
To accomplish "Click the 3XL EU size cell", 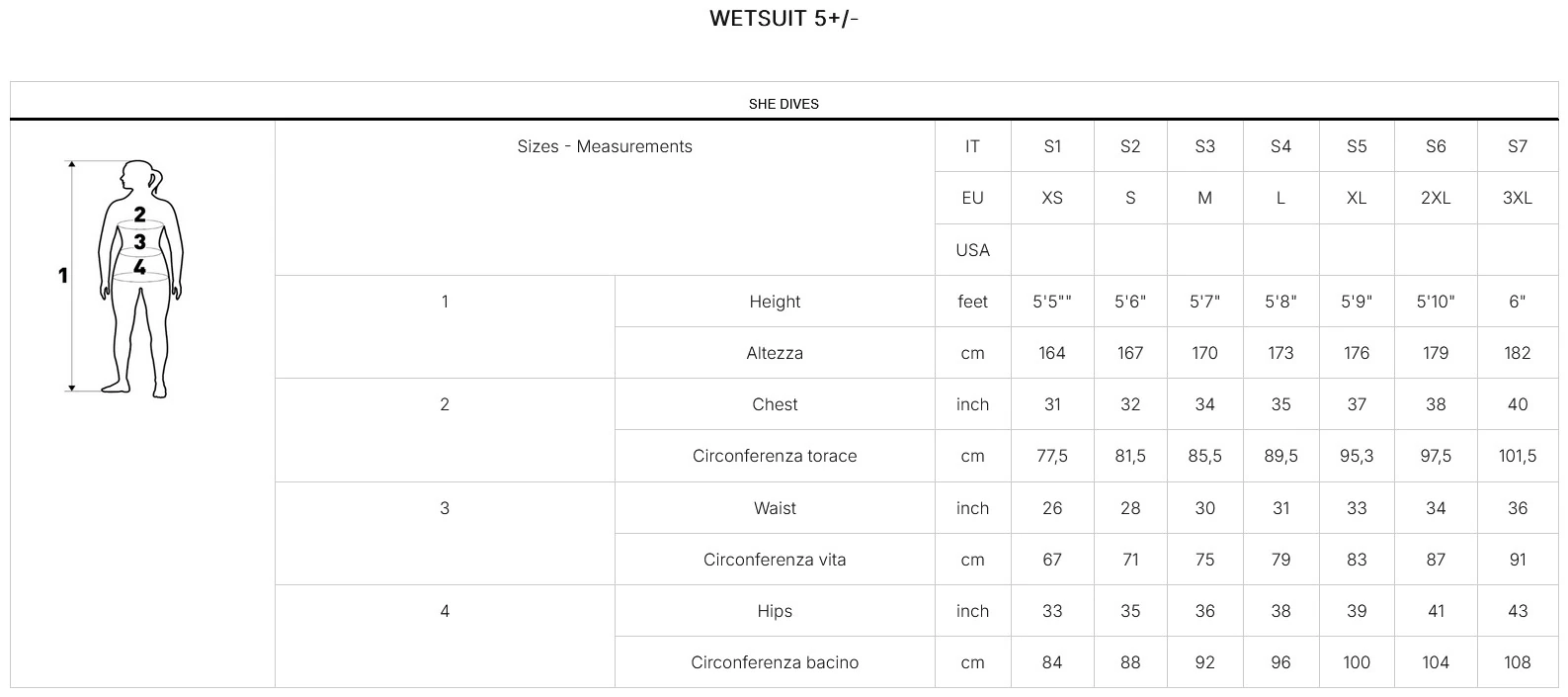I will (x=1518, y=198).
